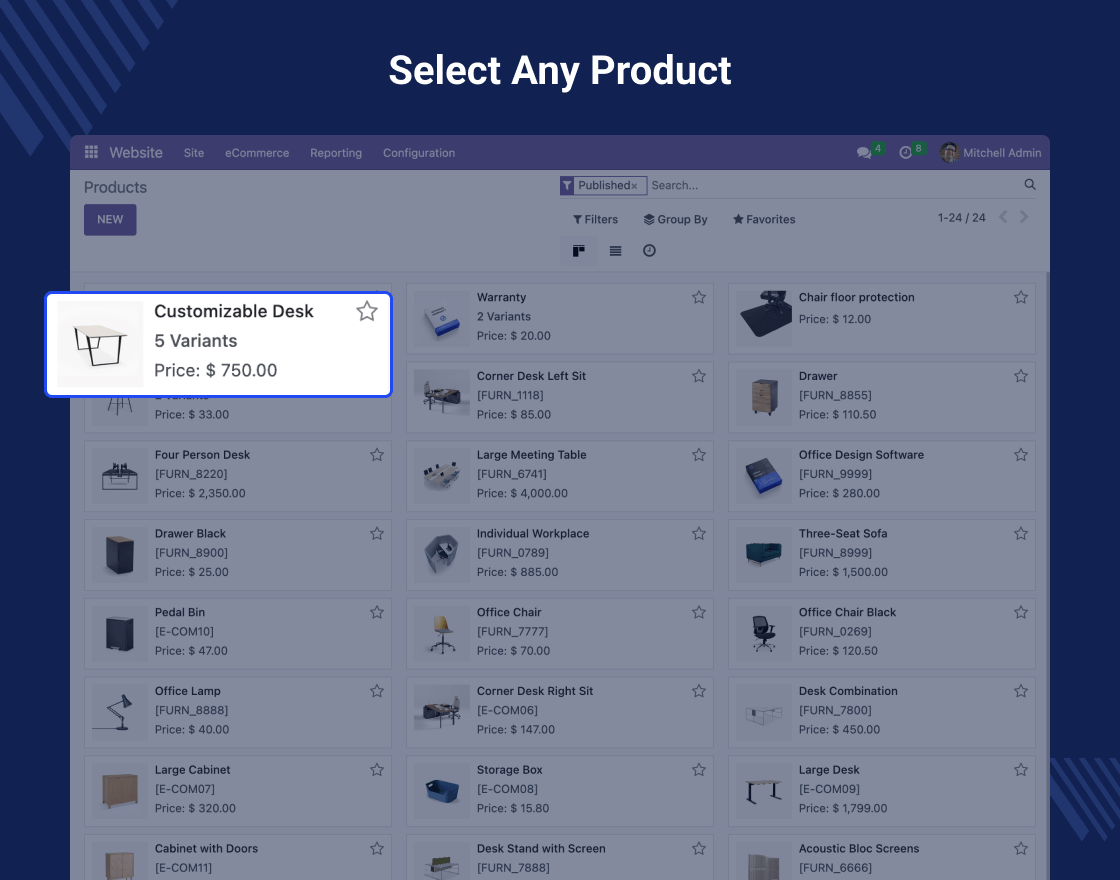Open the Customizable Desk product card
1120x880 pixels.
coord(219,344)
